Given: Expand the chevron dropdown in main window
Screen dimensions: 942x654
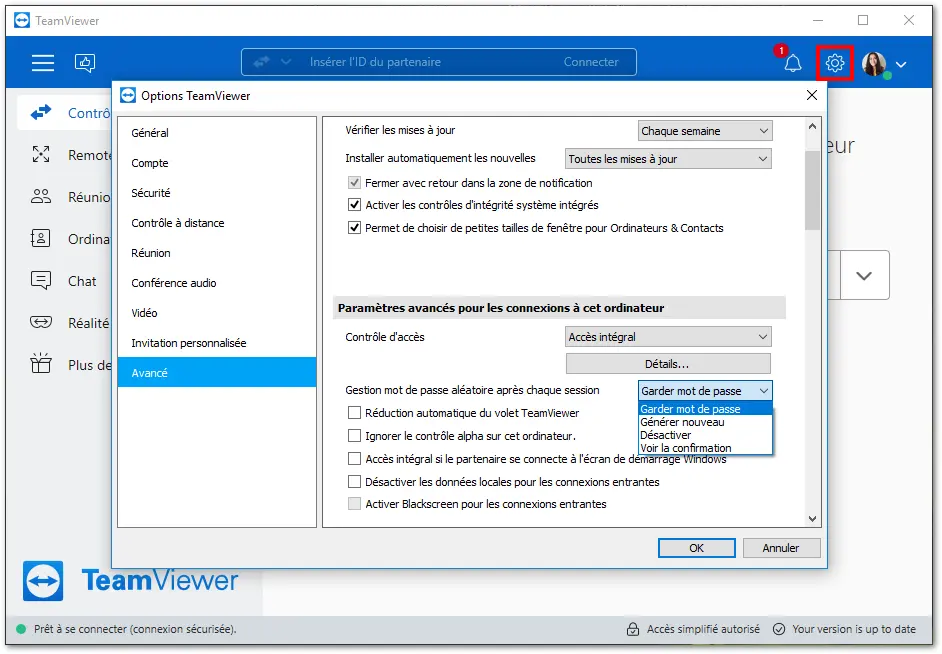Looking at the screenshot, I should (864, 276).
